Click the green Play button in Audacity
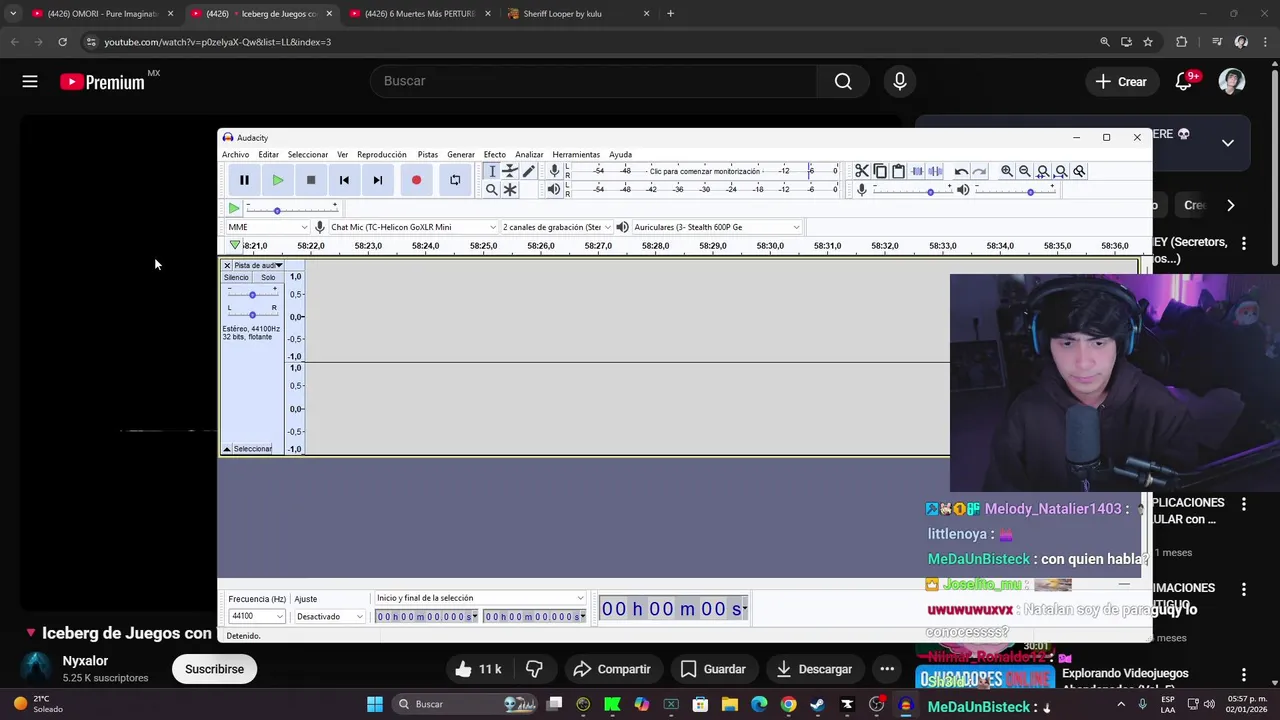 [x=277, y=180]
